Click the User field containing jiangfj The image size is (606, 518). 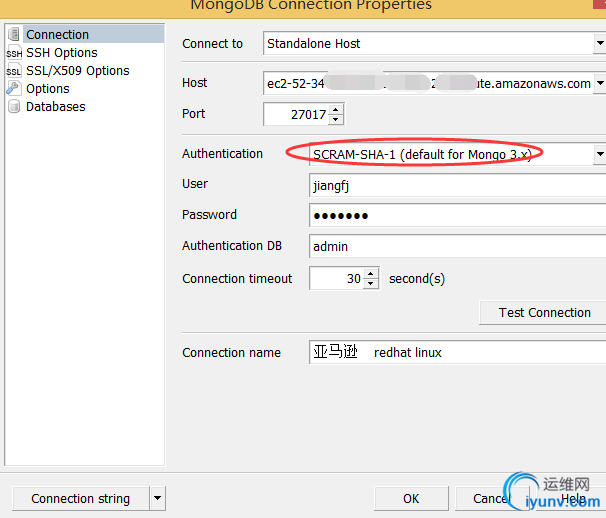457,185
